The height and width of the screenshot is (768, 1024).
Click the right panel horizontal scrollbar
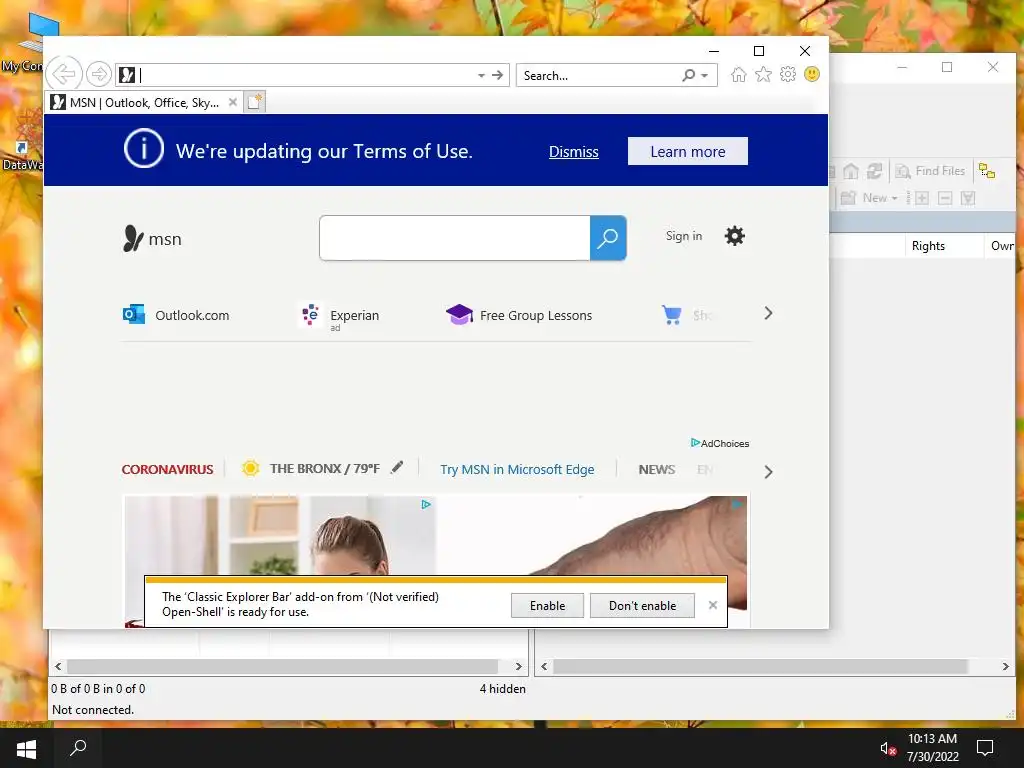(760, 666)
